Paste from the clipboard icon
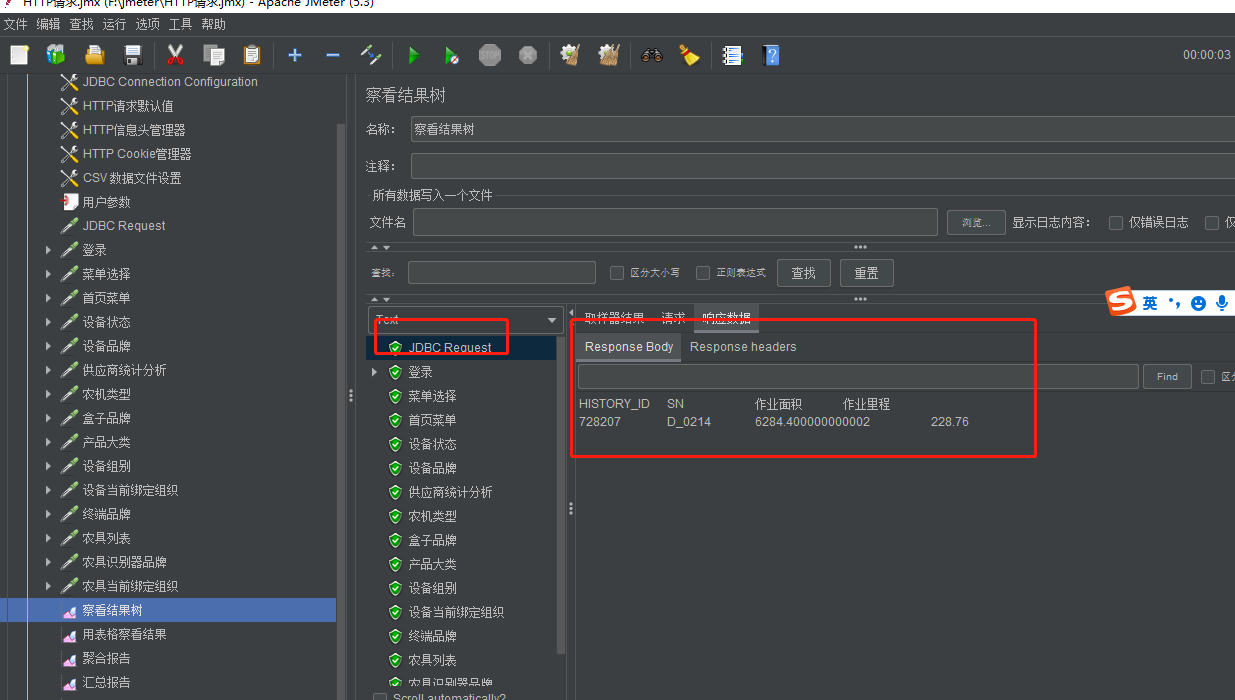 pos(252,55)
